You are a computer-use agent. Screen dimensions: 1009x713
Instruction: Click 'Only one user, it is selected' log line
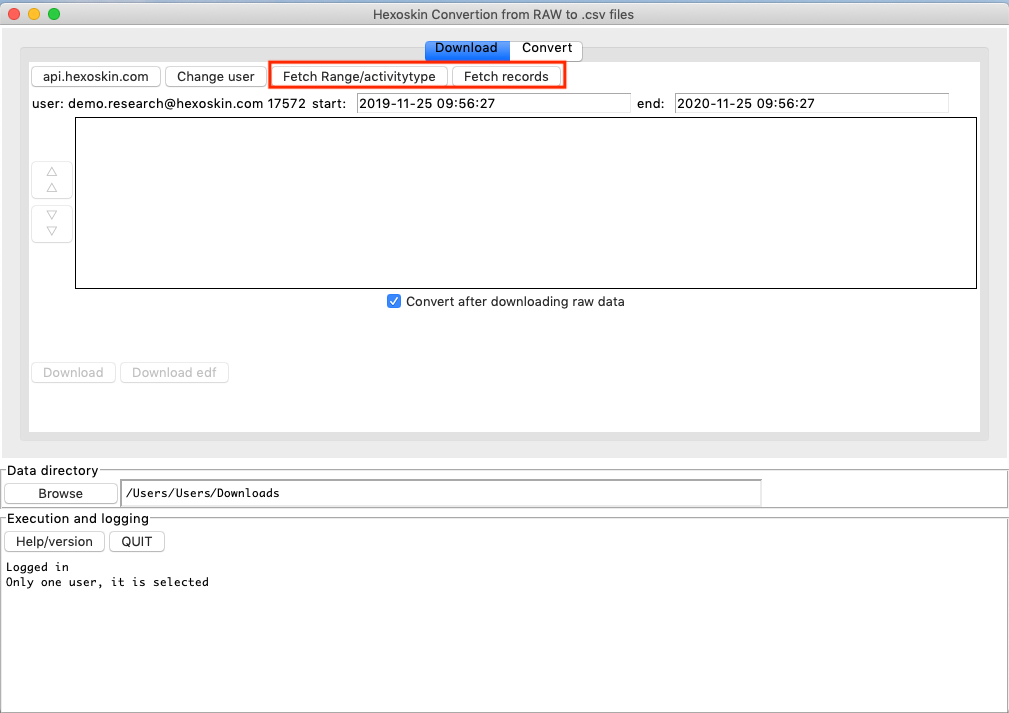click(107, 582)
